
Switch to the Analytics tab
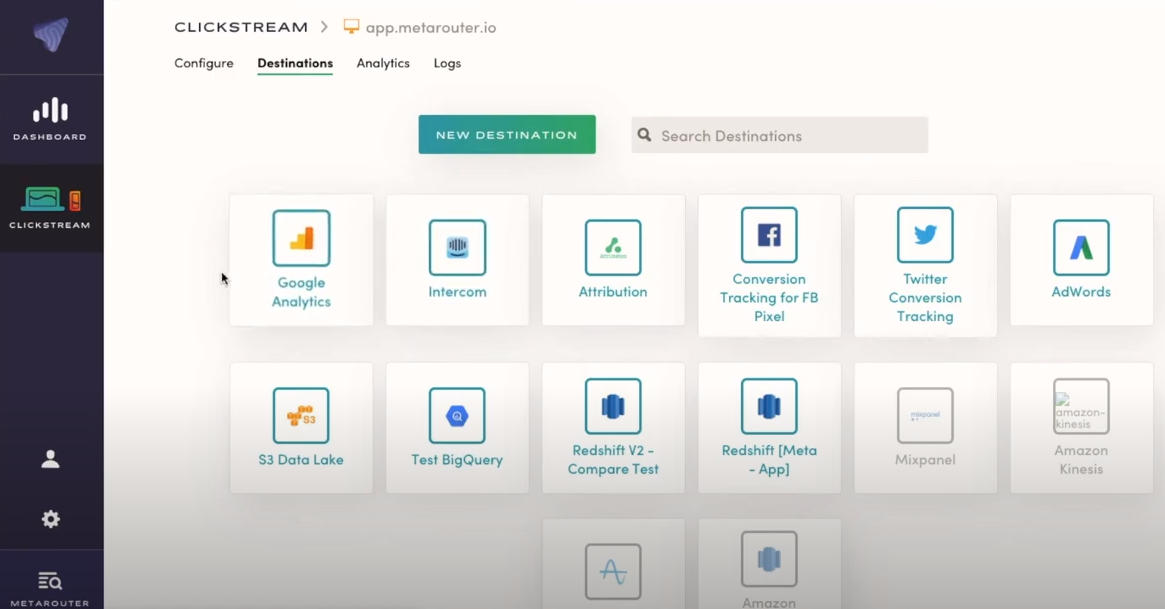click(383, 63)
